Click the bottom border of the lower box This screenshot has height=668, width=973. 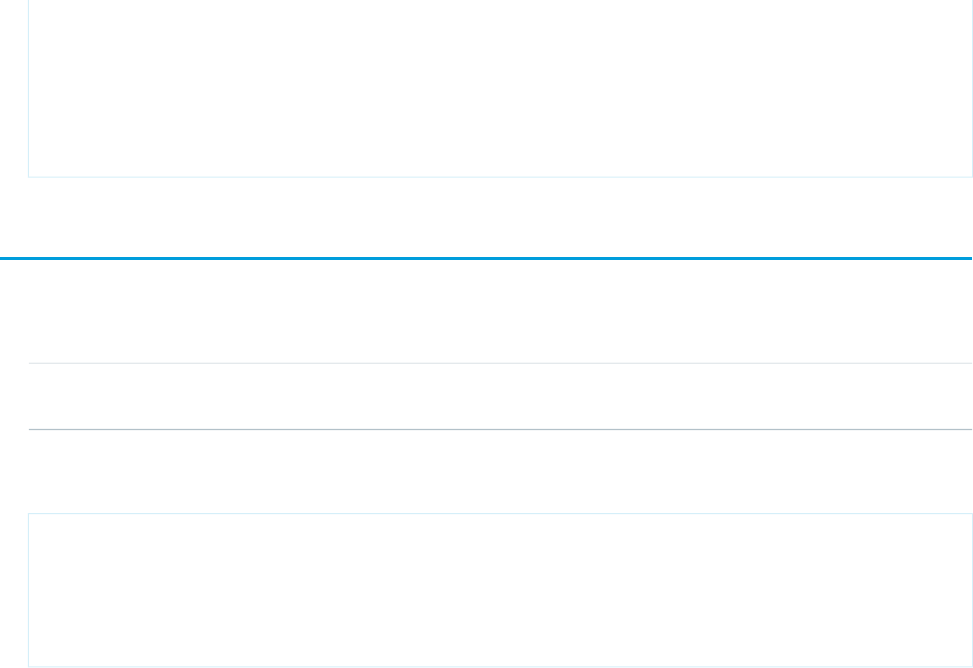click(500, 666)
